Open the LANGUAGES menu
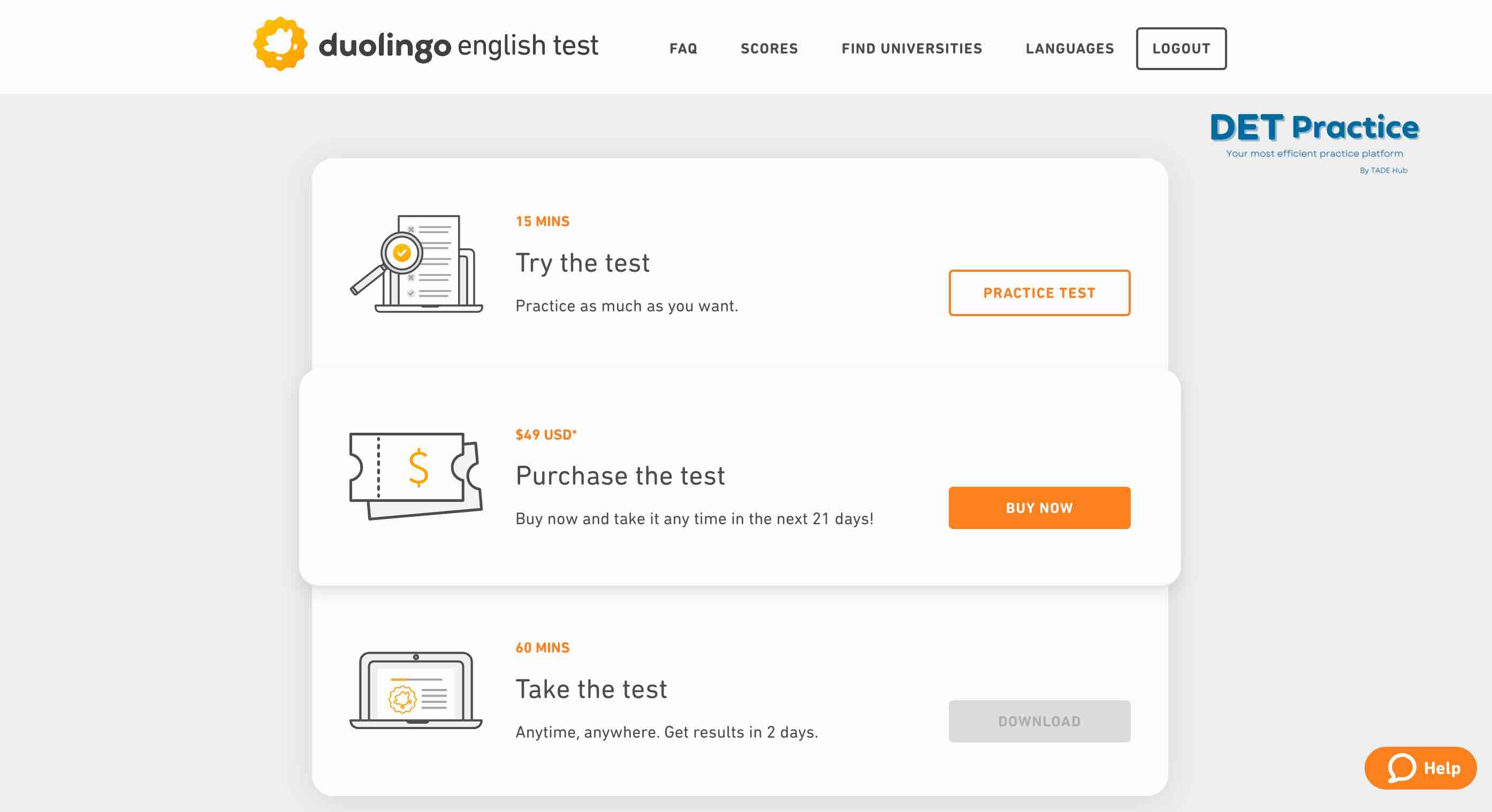This screenshot has width=1492, height=812. 1070,49
